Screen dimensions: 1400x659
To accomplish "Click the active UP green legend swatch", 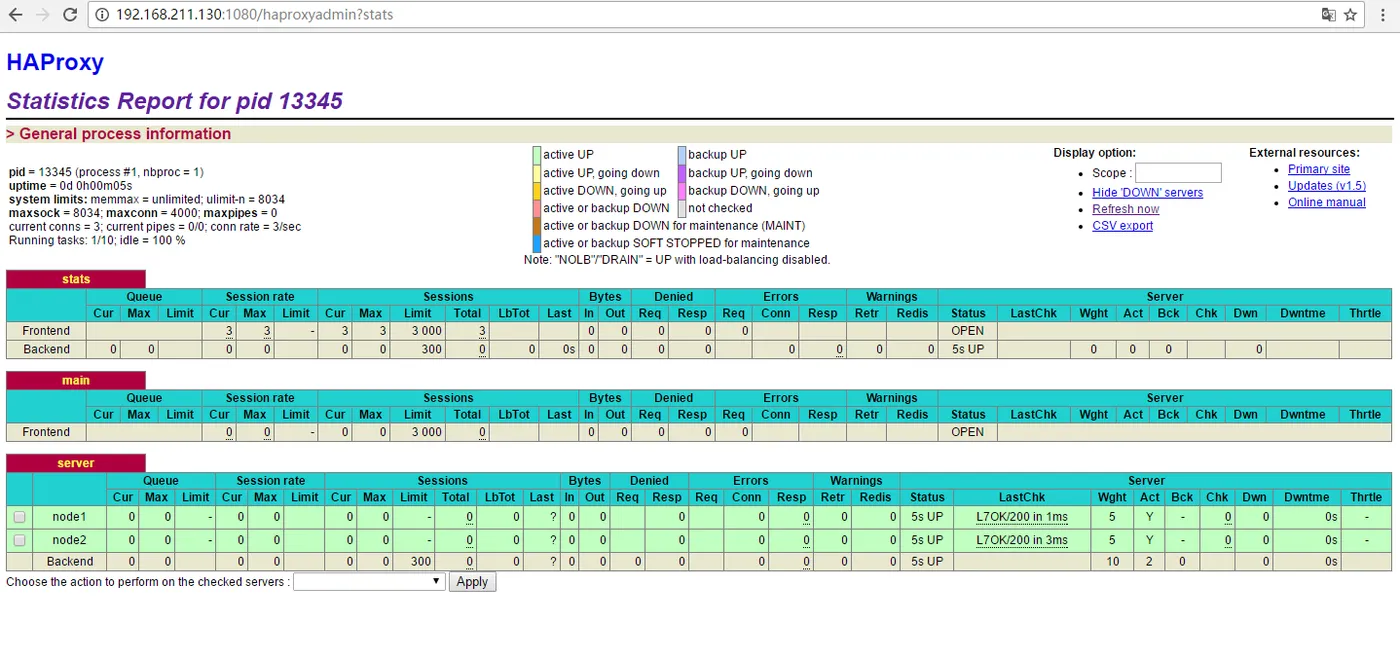I will coord(537,155).
